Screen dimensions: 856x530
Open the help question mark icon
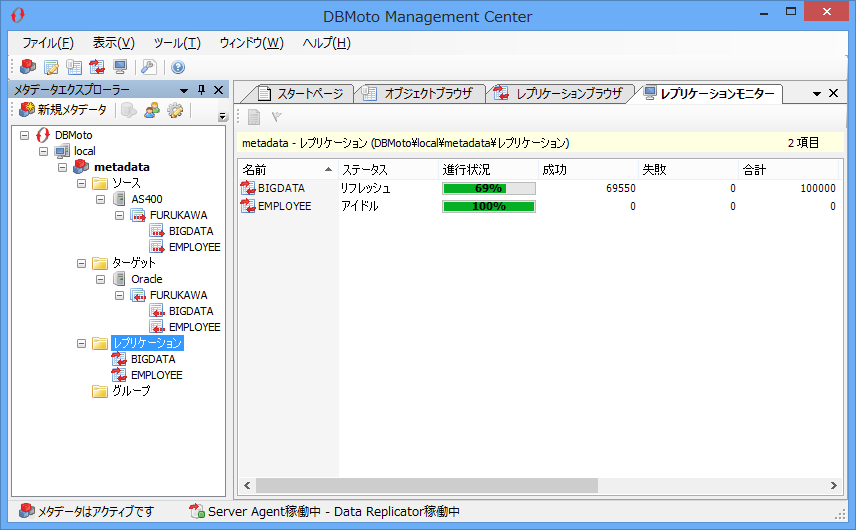(x=177, y=67)
